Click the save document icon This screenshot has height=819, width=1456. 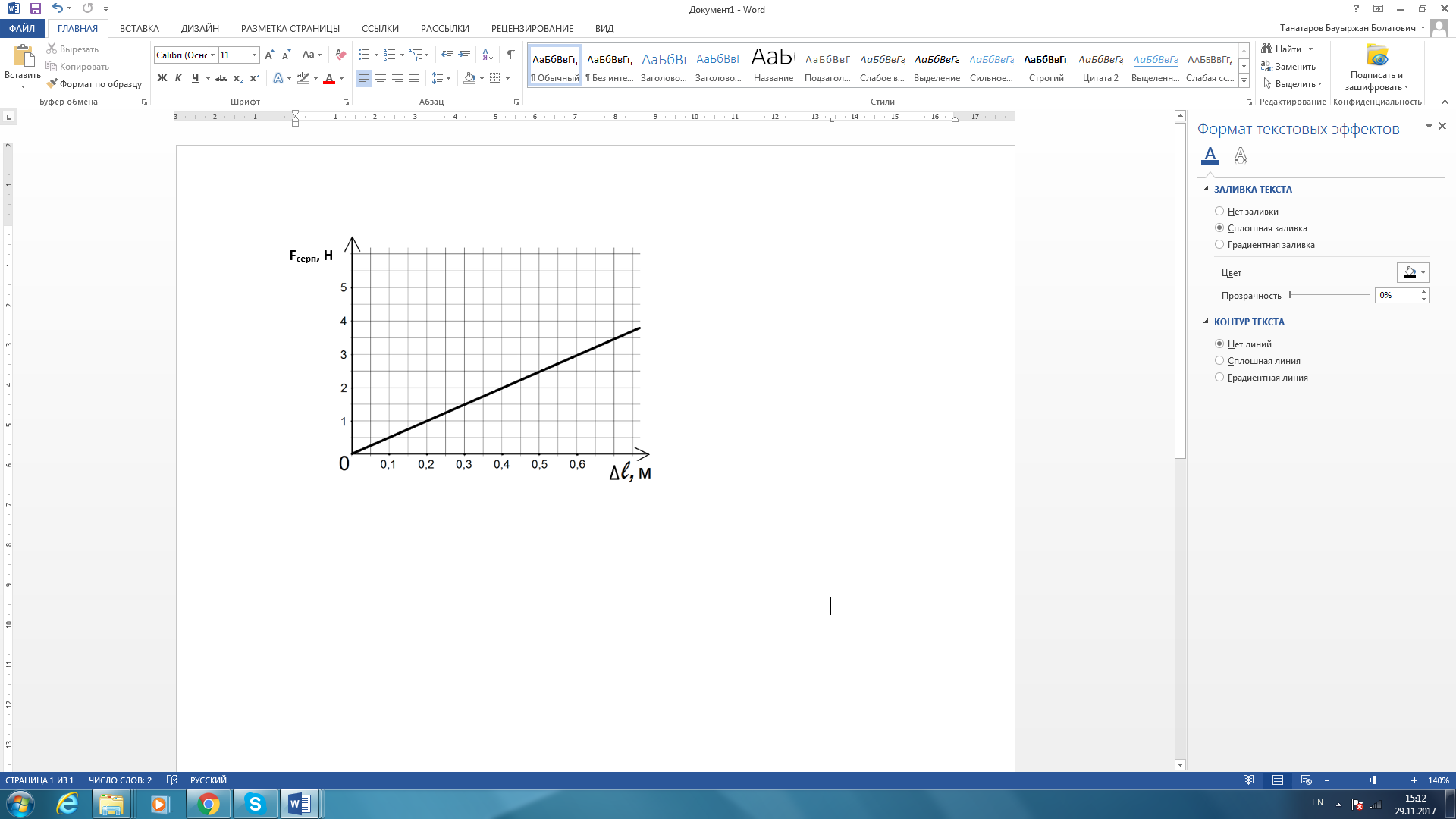pos(36,8)
